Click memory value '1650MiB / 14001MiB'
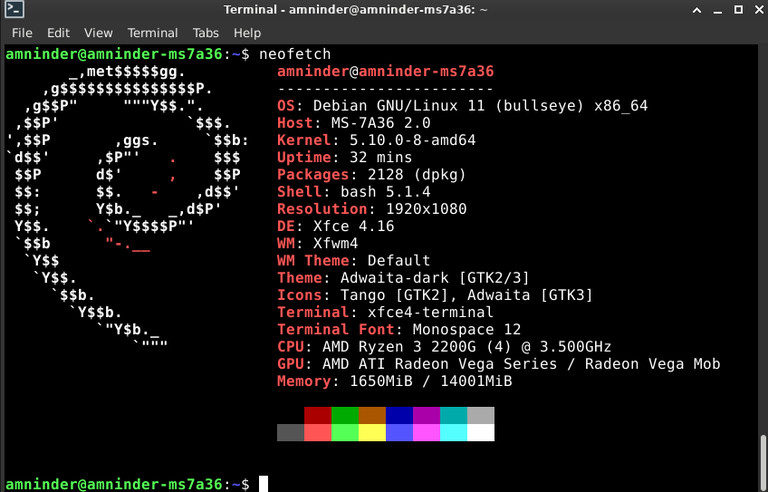Image resolution: width=768 pixels, height=492 pixels. 431,381
